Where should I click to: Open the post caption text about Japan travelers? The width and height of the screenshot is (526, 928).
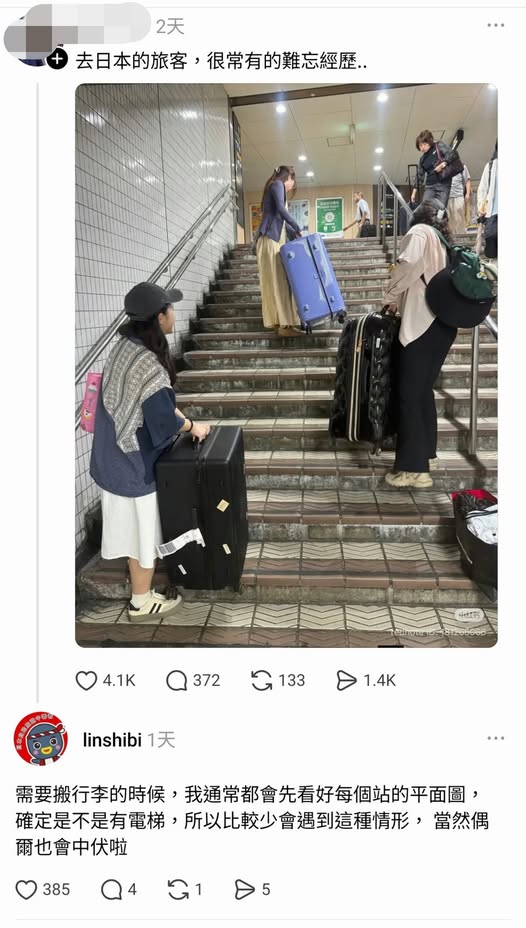point(221,60)
